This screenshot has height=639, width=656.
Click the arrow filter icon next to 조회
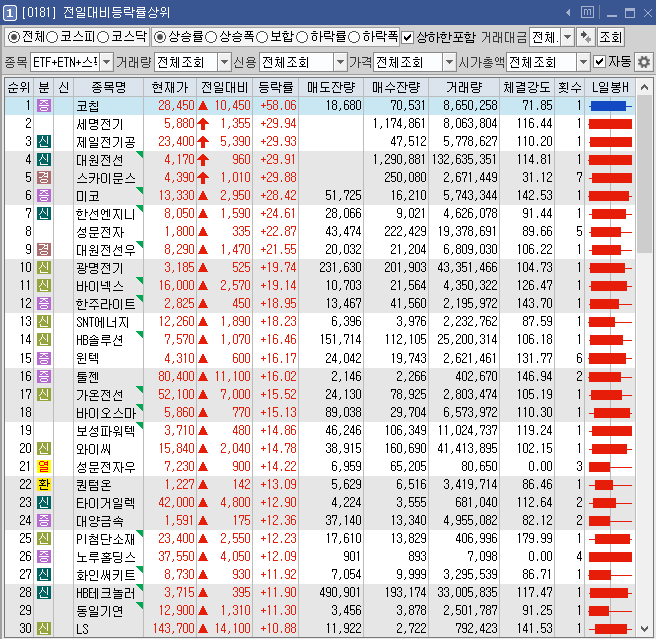click(x=586, y=38)
